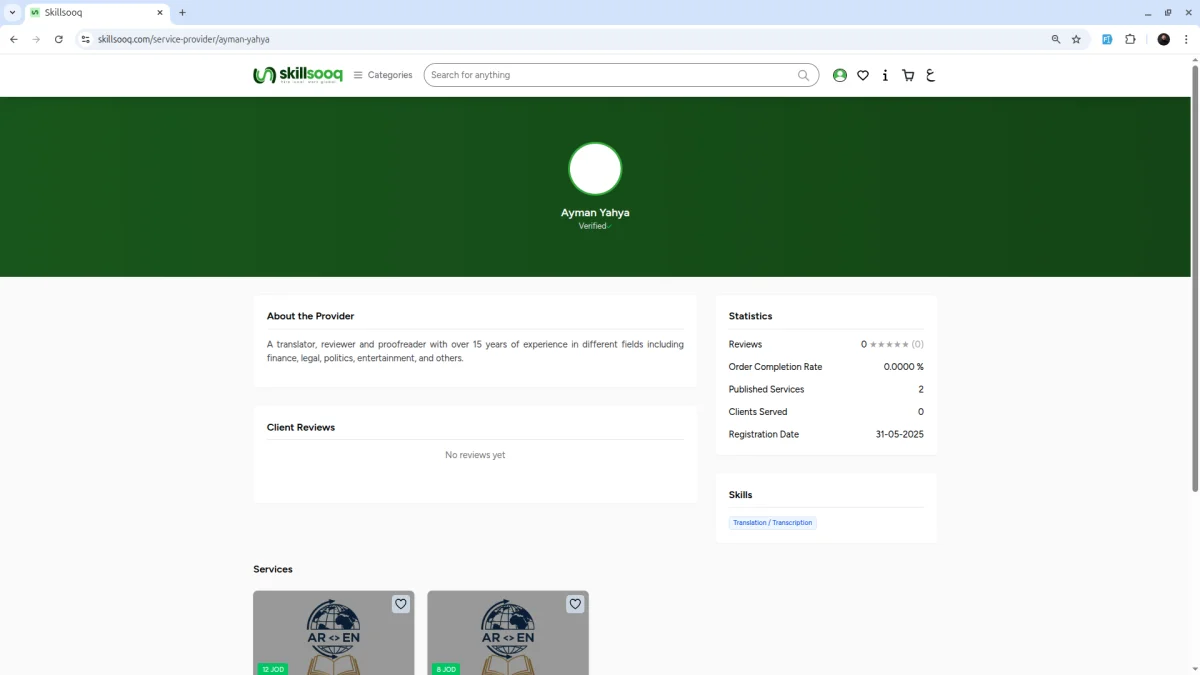Click the 'Ayman Yahya' name text
This screenshot has height=675, width=1200.
(x=595, y=212)
